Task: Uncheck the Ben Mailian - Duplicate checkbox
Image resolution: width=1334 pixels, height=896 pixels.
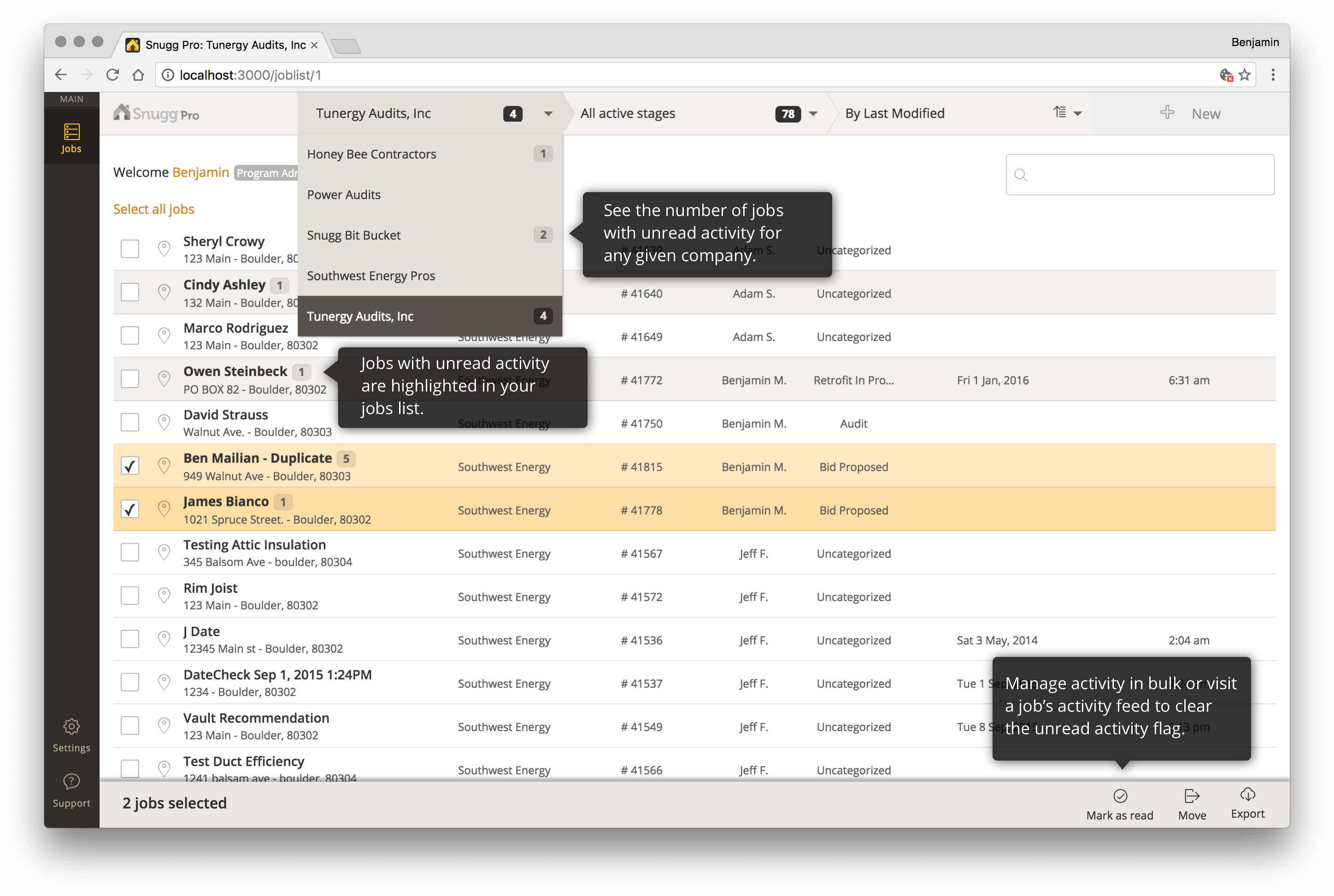Action: 130,466
